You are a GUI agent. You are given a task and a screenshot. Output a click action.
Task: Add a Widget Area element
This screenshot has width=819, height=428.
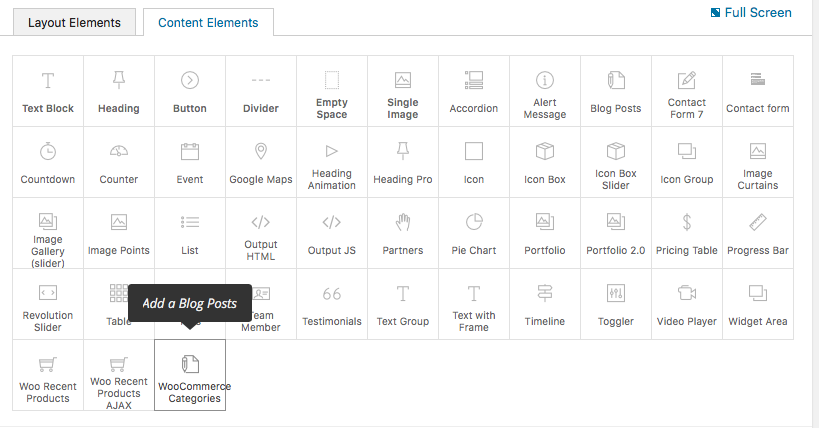click(x=758, y=305)
